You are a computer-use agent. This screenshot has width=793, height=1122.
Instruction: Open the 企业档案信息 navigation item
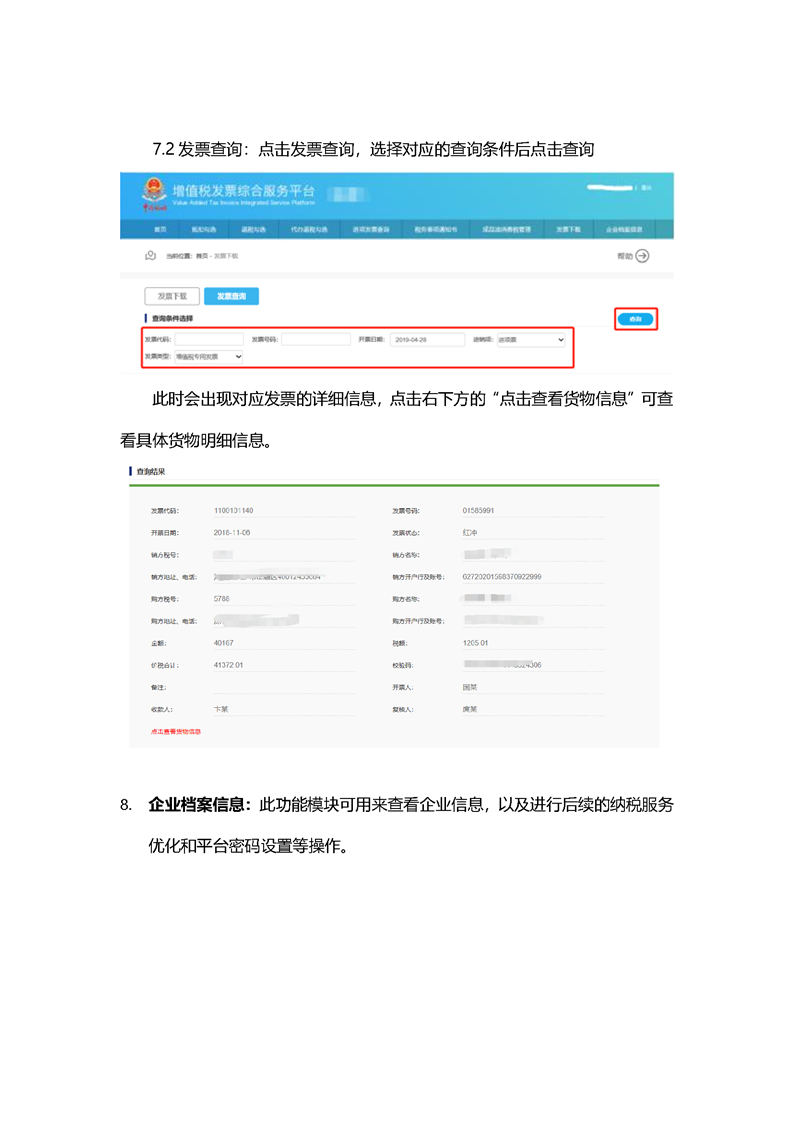click(624, 230)
